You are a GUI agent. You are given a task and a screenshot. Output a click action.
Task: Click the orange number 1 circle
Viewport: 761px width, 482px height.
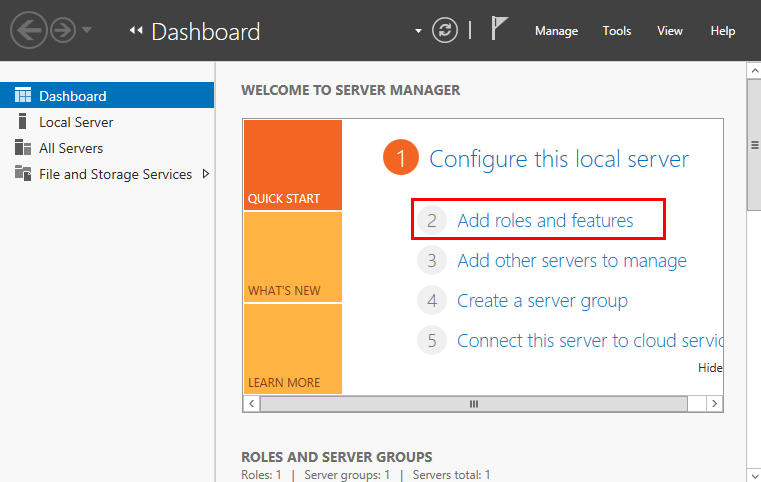click(401, 157)
